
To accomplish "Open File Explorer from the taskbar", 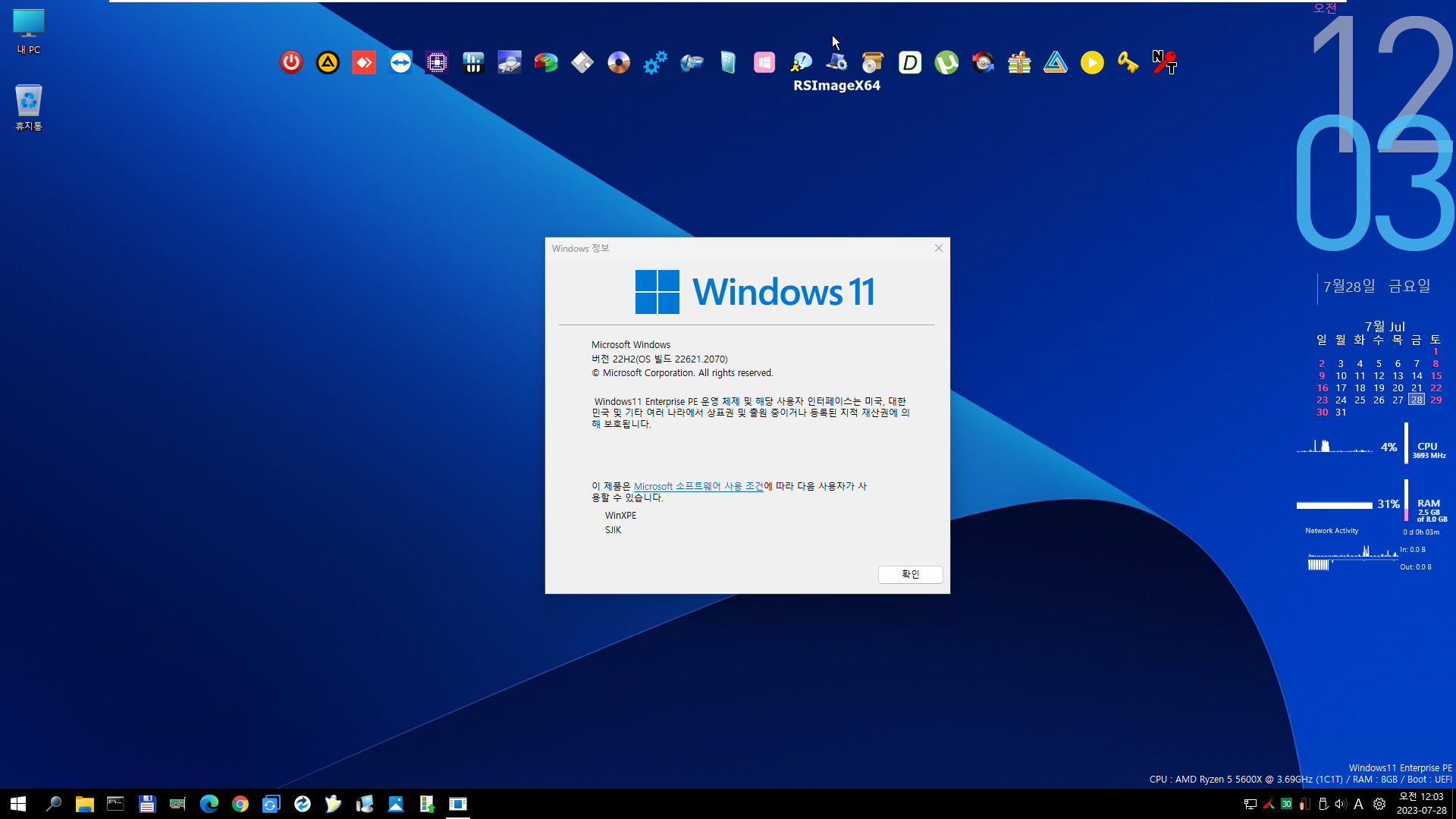I will click(x=84, y=804).
